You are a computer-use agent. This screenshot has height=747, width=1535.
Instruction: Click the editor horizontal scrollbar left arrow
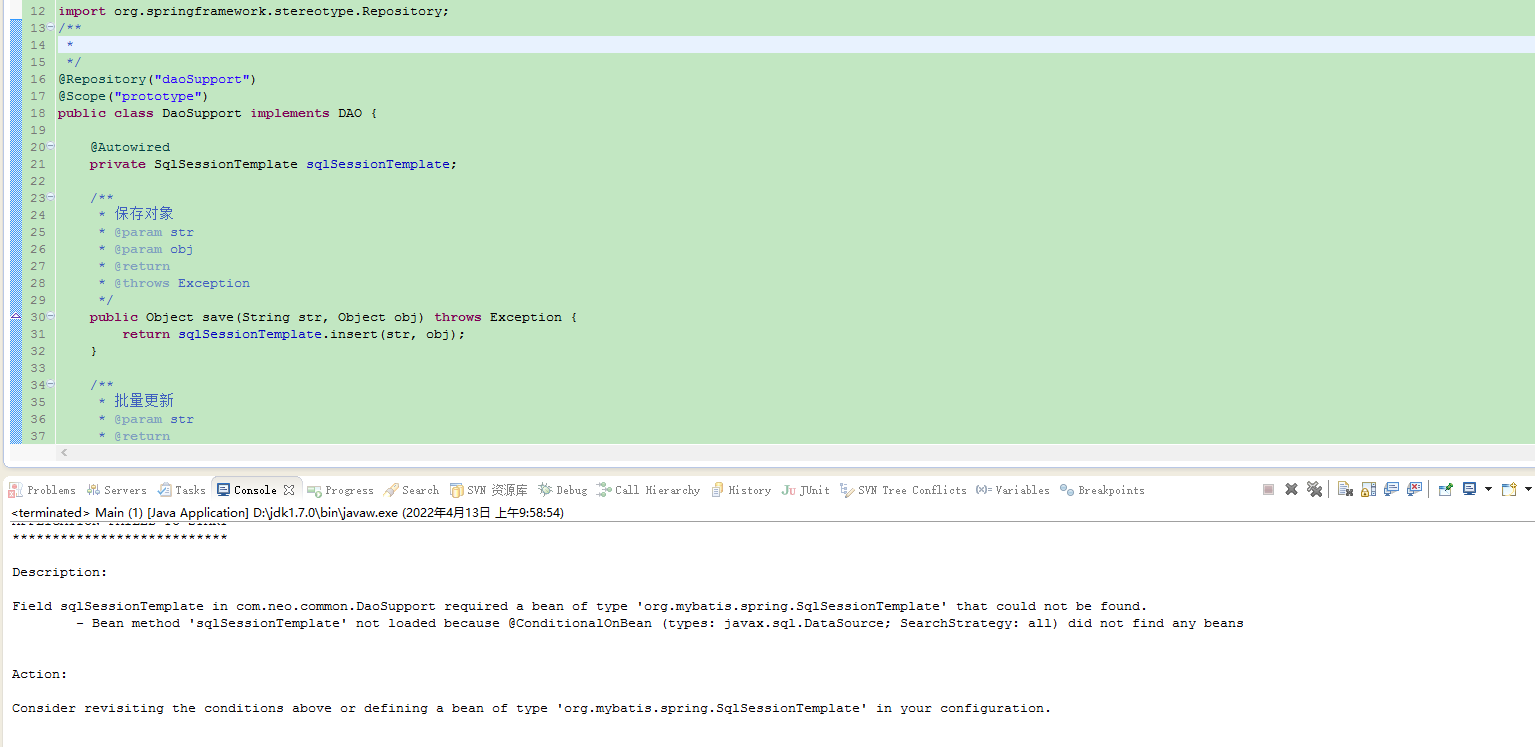click(65, 453)
